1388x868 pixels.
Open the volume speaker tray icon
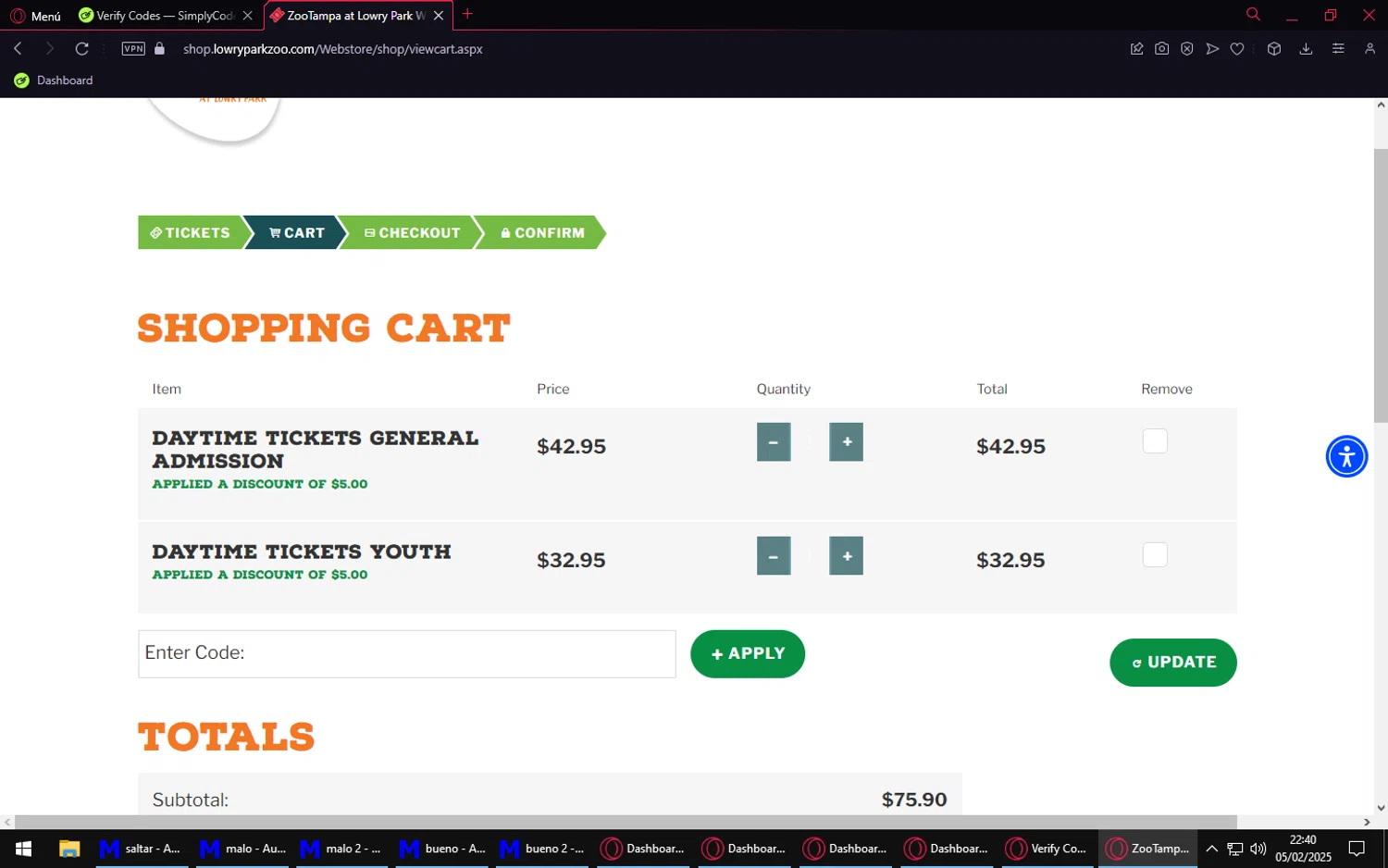tap(1258, 849)
